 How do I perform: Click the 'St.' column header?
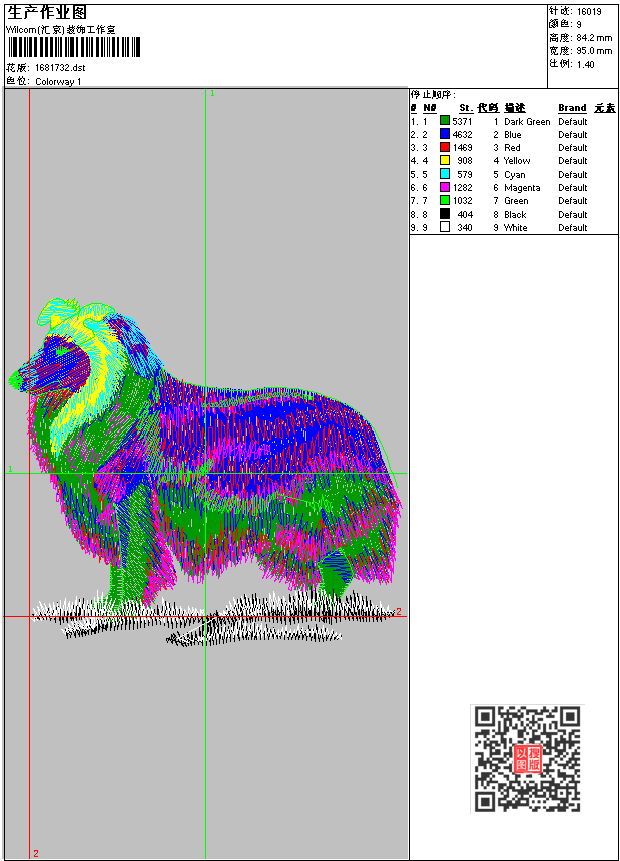[x=466, y=108]
